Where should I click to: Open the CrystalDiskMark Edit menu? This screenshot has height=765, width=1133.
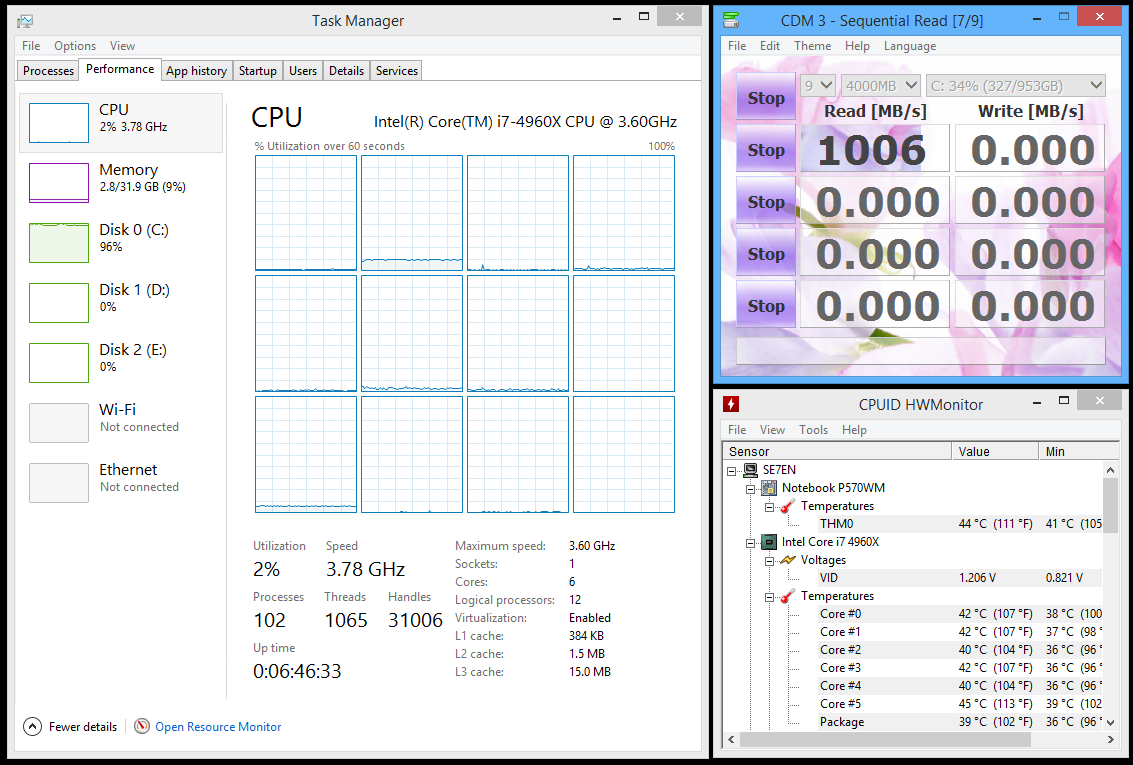coord(770,46)
